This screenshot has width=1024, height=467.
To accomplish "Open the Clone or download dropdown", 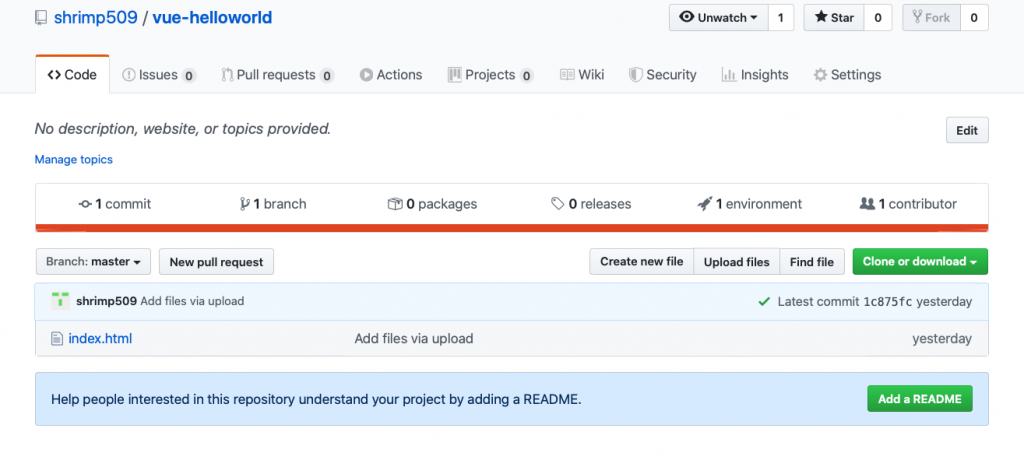I will pyautogui.click(x=920, y=262).
